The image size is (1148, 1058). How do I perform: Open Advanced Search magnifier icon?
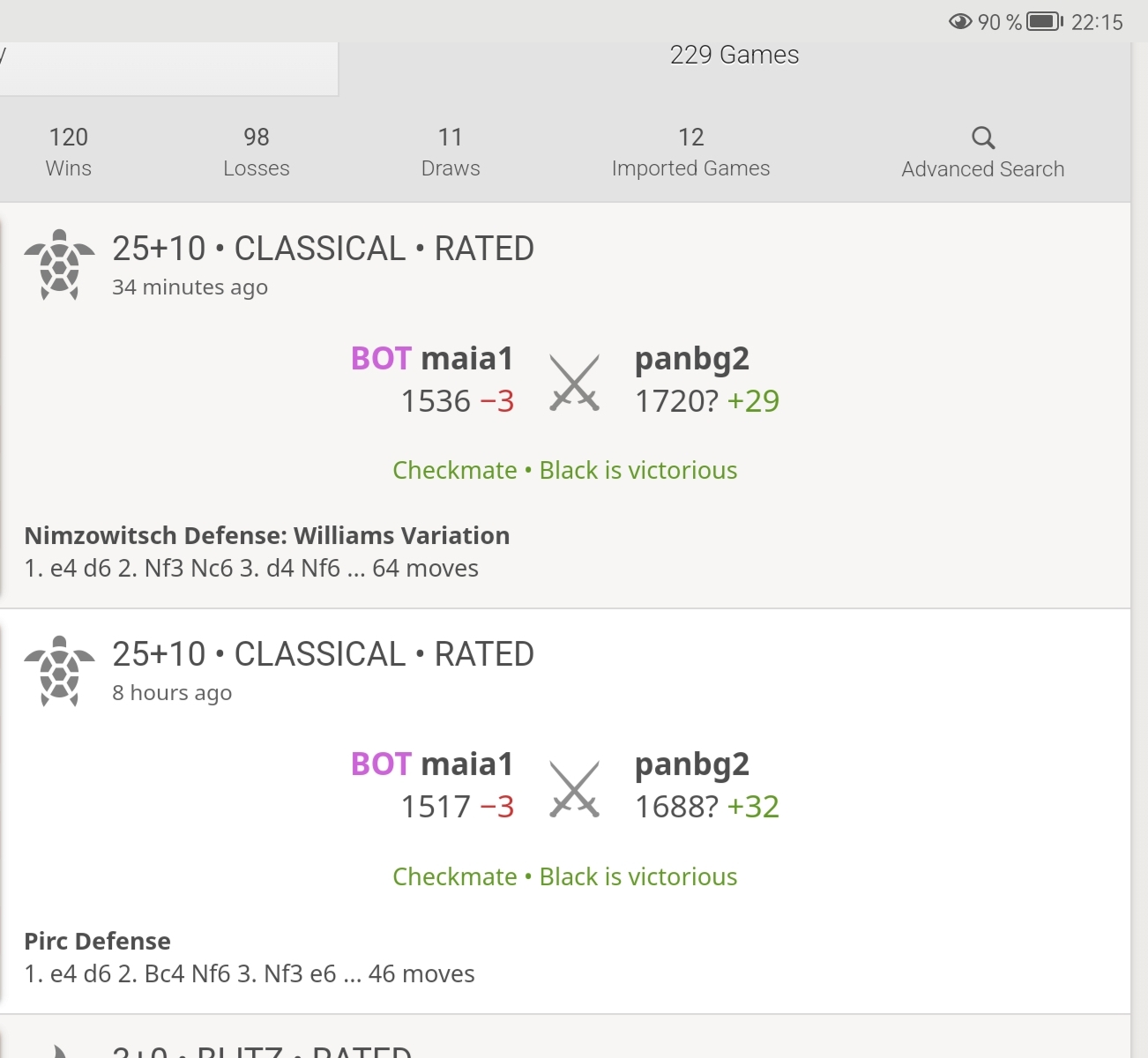[983, 138]
